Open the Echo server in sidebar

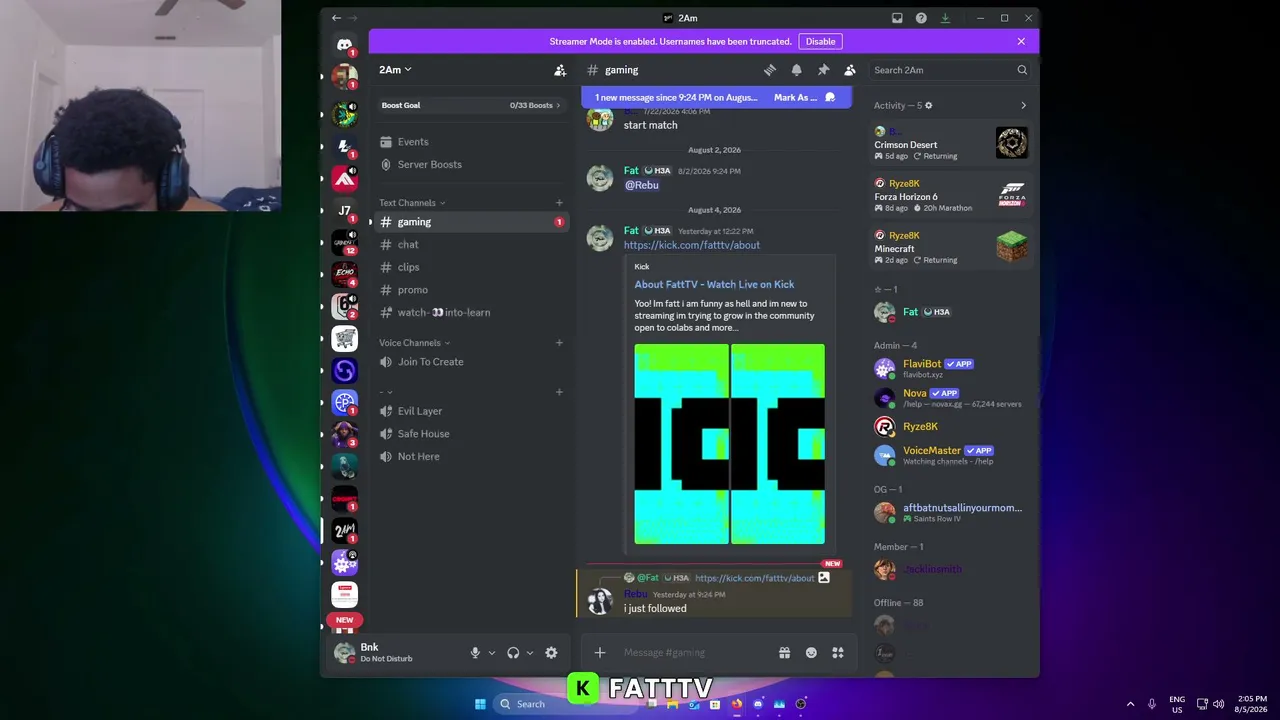344,273
